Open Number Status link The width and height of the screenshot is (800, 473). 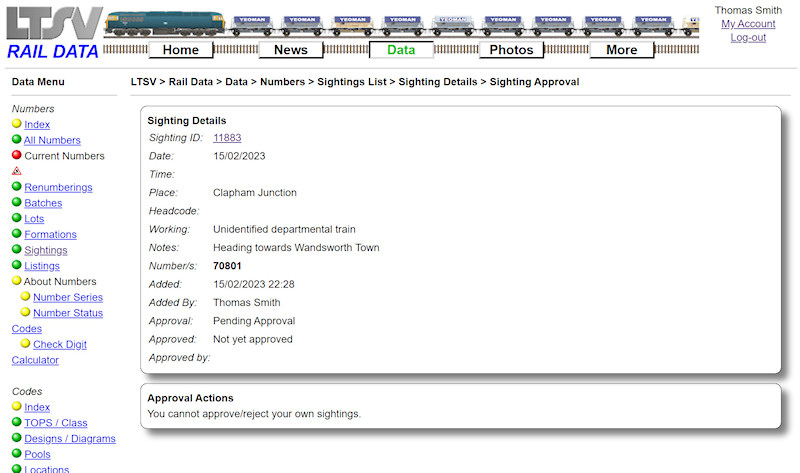(68, 313)
